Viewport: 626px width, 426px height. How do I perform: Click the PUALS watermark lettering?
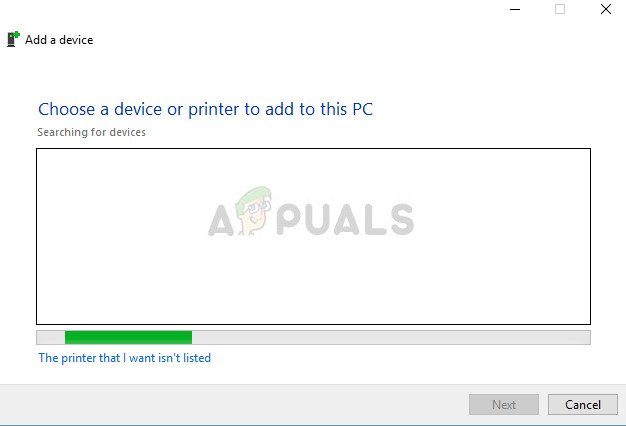tap(345, 219)
